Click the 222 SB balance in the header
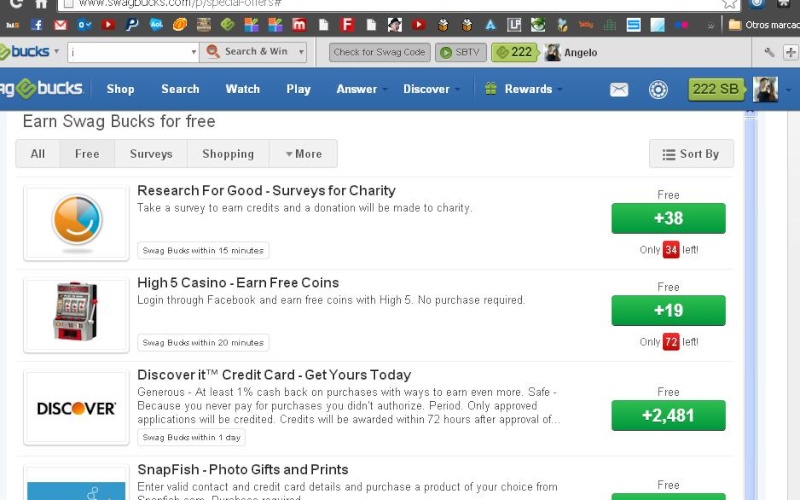 (716, 89)
